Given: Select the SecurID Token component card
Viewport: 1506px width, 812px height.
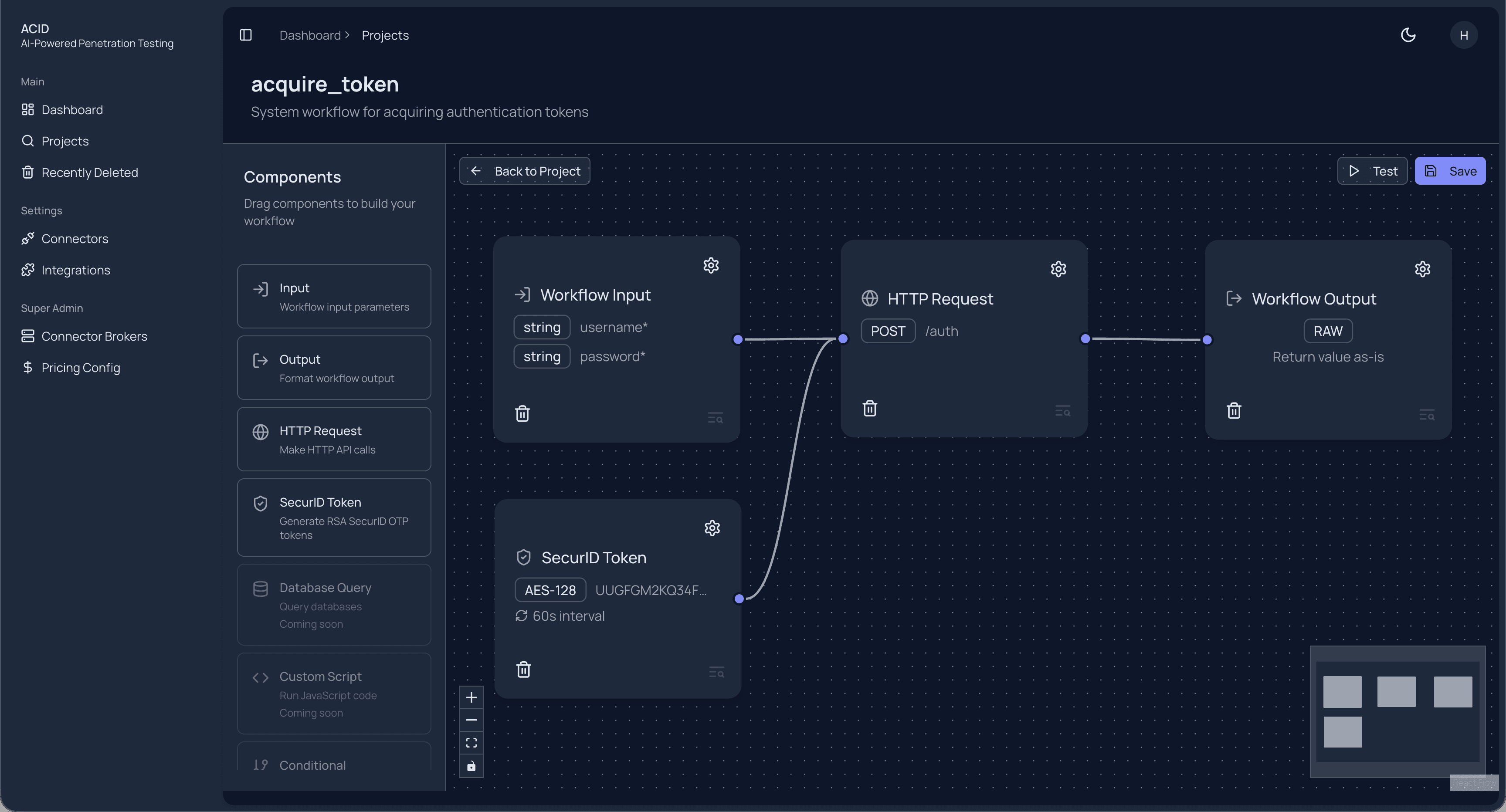Looking at the screenshot, I should (334, 518).
